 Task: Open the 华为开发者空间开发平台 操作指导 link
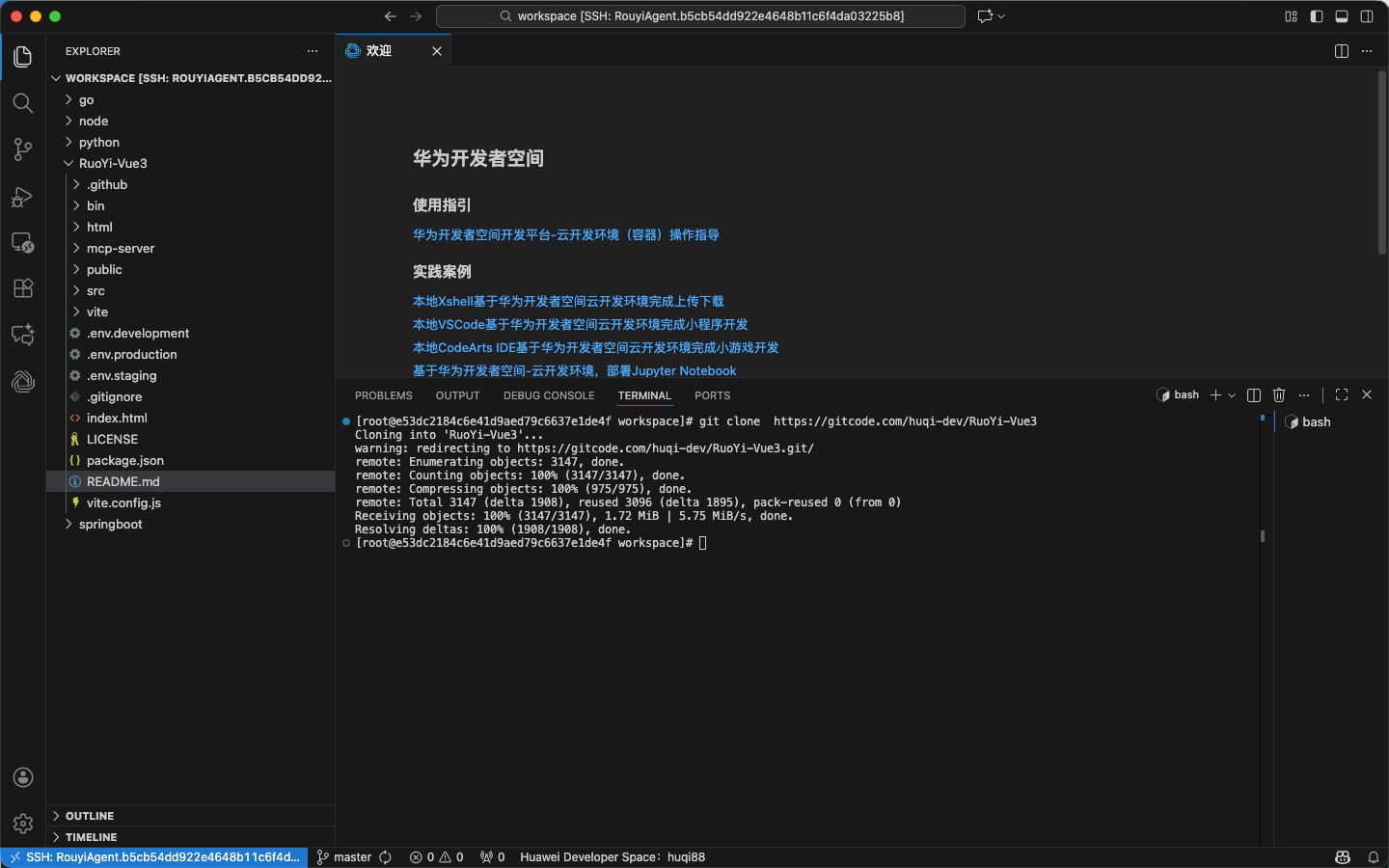pos(566,235)
